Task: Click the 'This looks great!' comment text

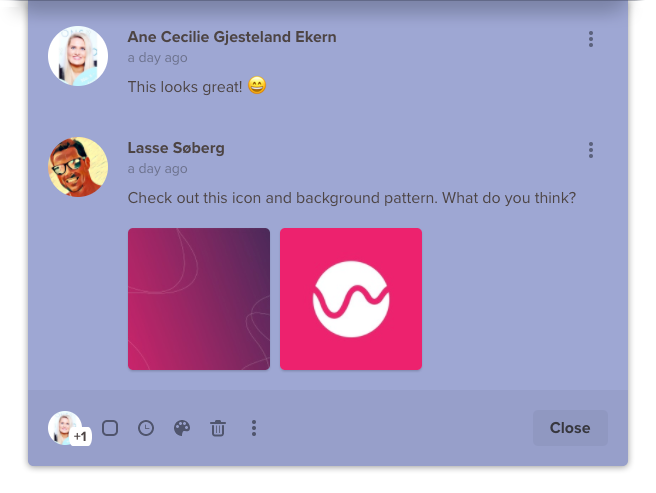Action: coord(185,87)
